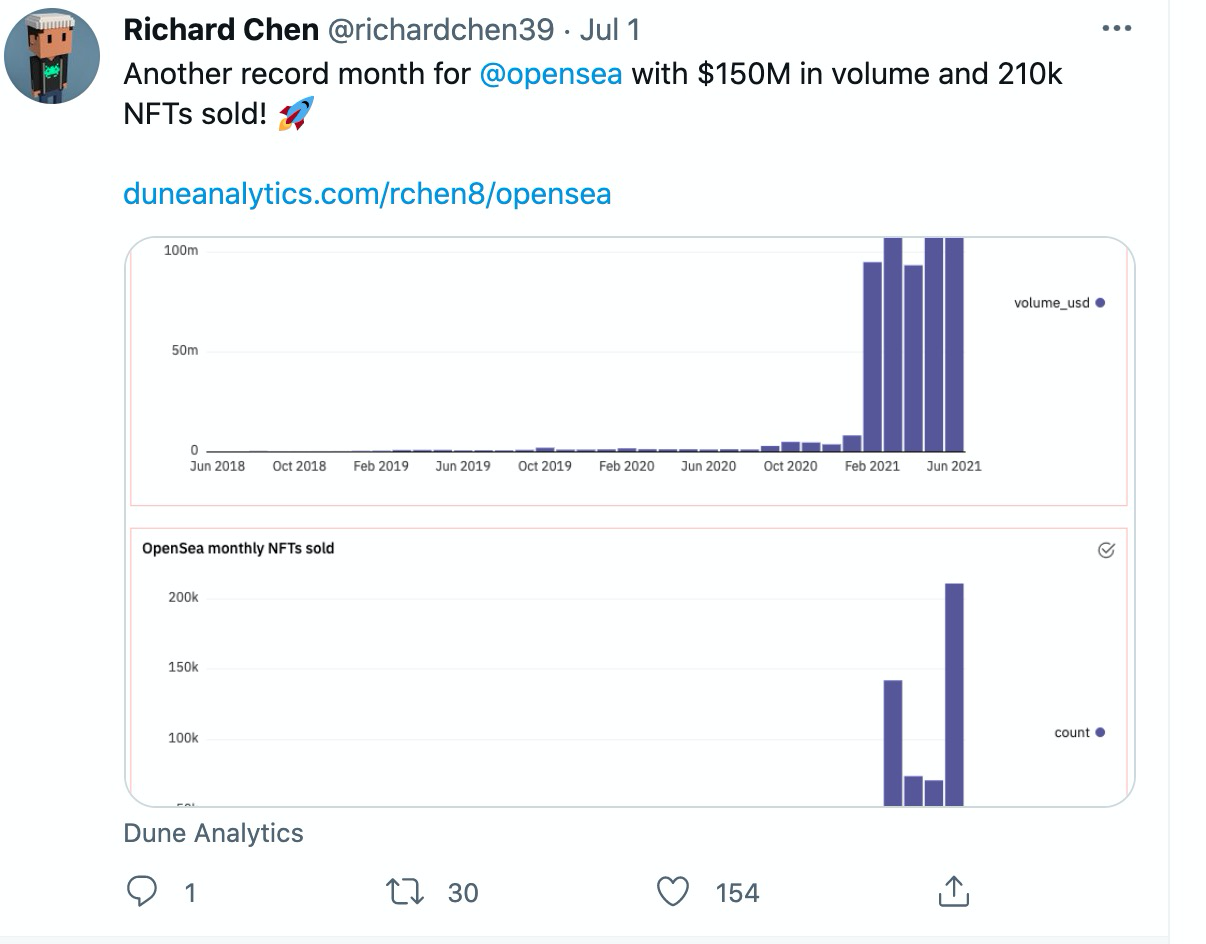Select the tallest bar in NFTs sold chart
The height and width of the screenshot is (944, 1206).
tap(954, 694)
